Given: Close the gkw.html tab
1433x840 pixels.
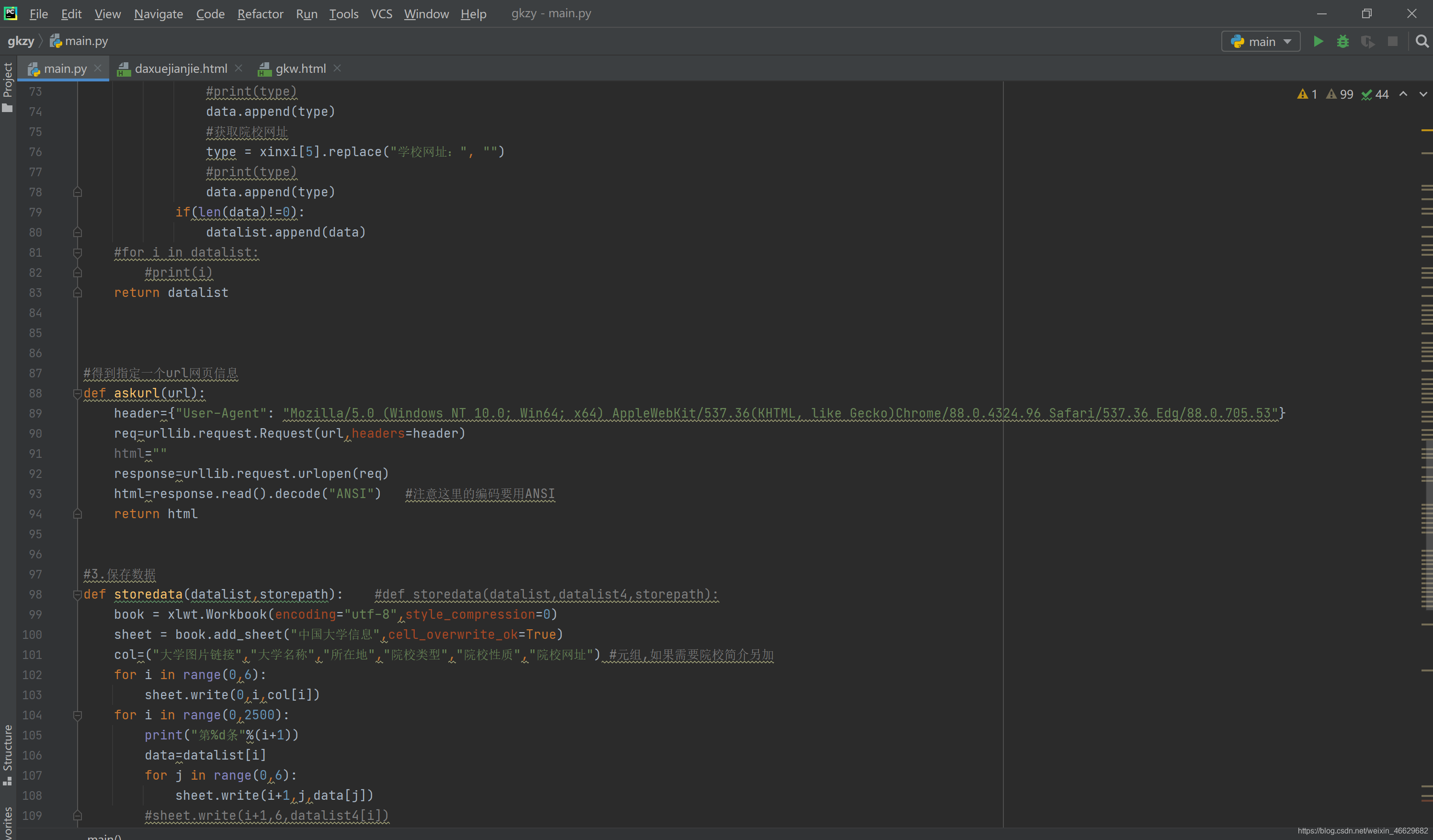Looking at the screenshot, I should tap(337, 68).
